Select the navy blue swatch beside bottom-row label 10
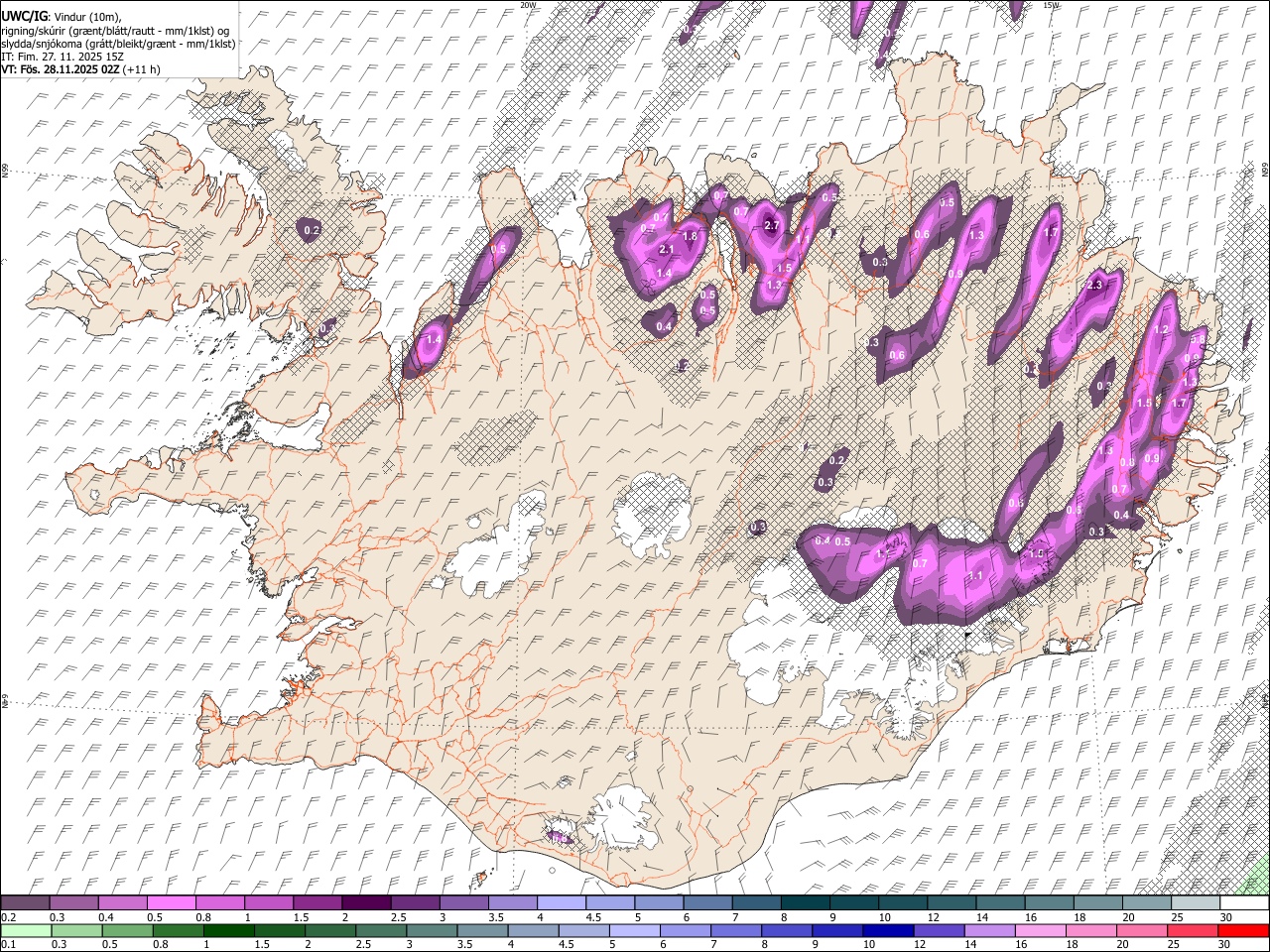Screen dimensions: 1270x952 coord(887,930)
